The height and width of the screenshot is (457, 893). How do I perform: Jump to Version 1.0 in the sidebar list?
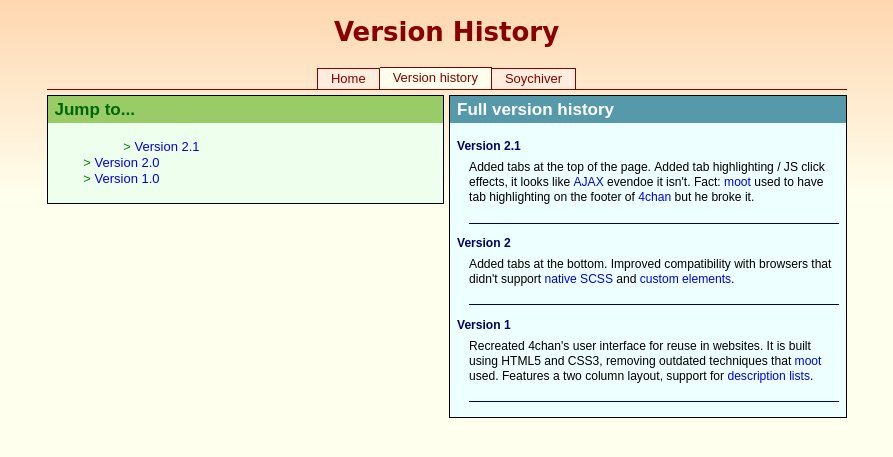(x=126, y=179)
